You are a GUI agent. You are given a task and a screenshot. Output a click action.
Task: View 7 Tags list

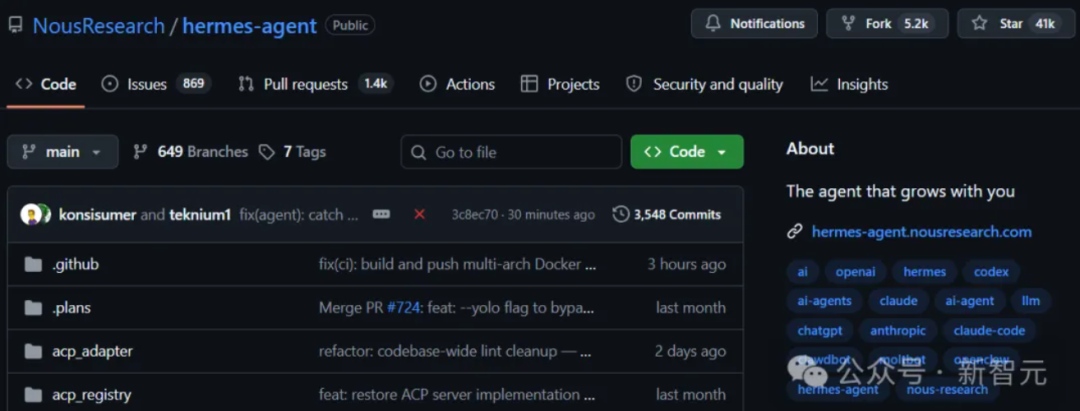pos(292,152)
